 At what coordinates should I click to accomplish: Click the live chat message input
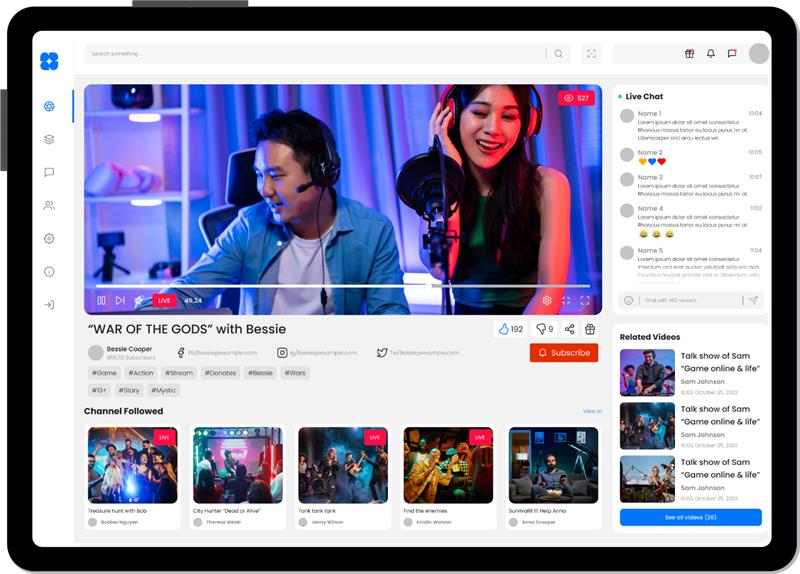coord(690,301)
